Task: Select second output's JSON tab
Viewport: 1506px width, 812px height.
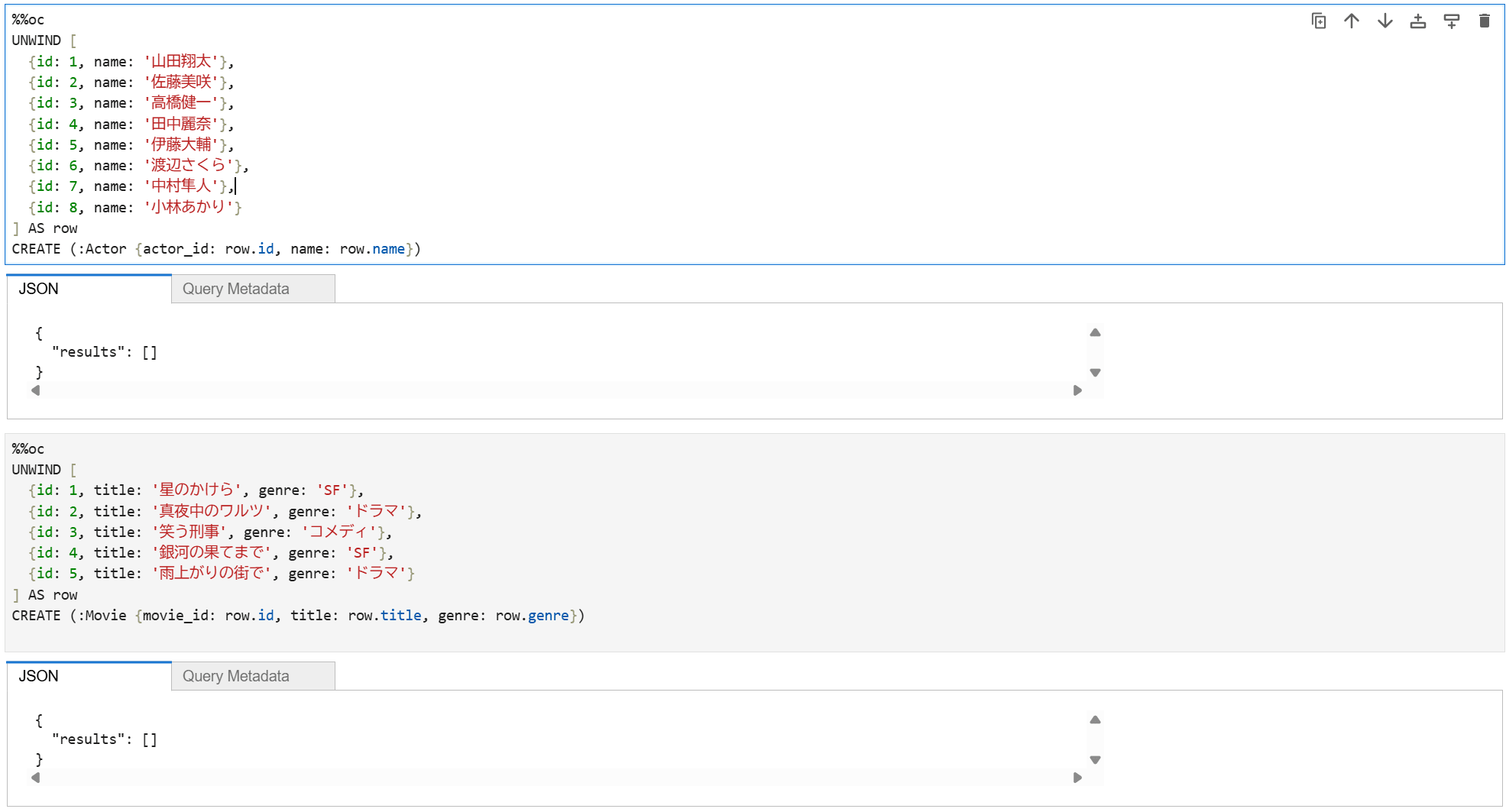Action: point(89,676)
